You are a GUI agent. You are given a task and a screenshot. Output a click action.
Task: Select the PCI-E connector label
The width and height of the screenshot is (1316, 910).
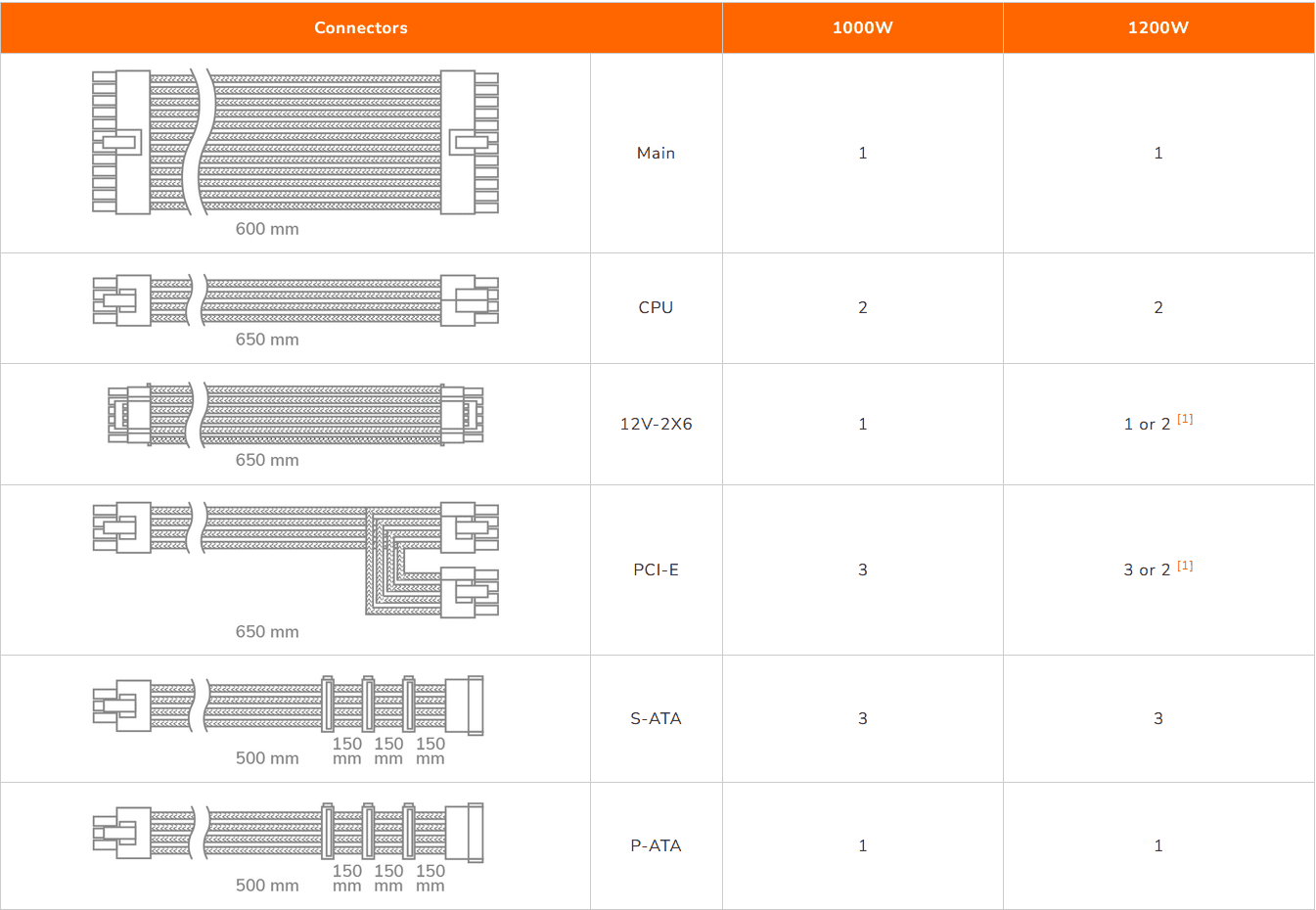coord(656,569)
